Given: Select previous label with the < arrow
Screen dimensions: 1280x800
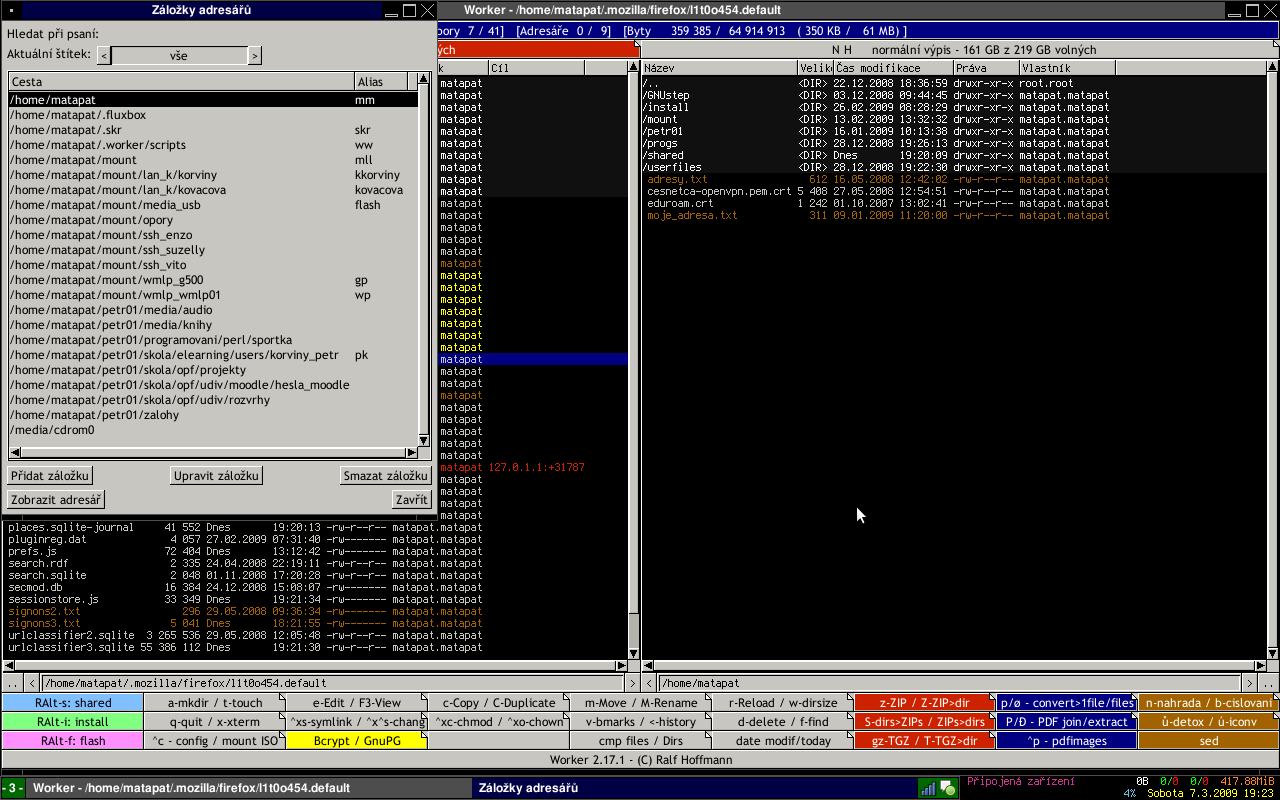Looking at the screenshot, I should point(104,56).
